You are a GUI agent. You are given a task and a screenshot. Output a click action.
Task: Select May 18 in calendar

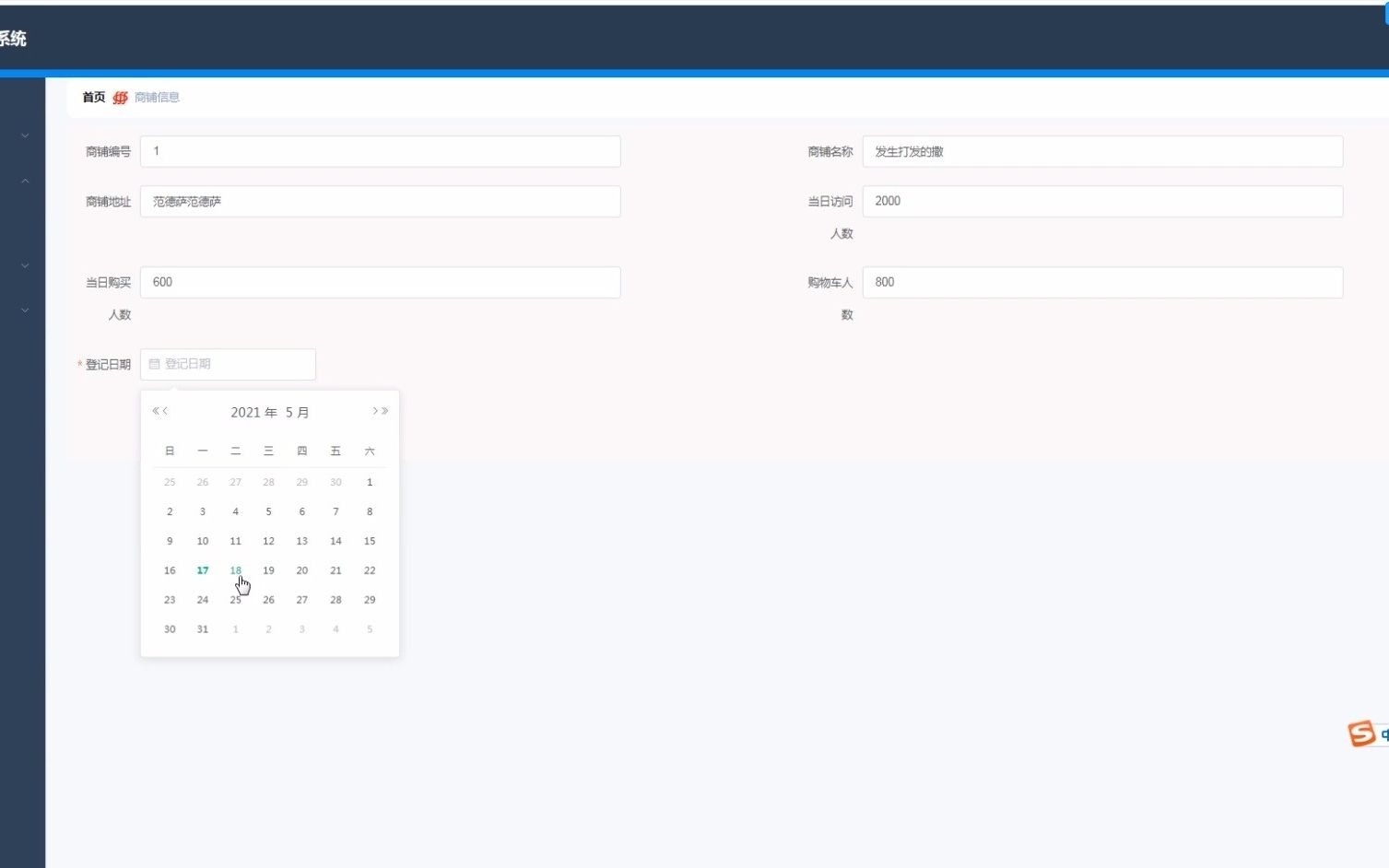coord(235,570)
